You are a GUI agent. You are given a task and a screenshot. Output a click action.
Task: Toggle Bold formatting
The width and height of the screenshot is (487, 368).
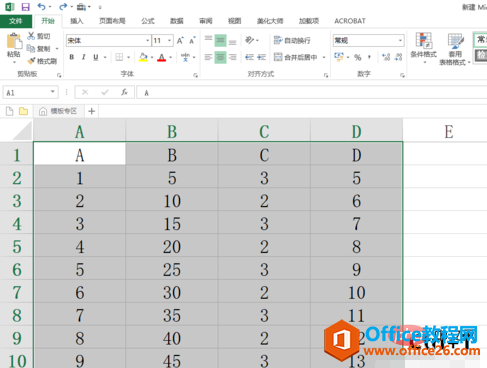[x=71, y=57]
